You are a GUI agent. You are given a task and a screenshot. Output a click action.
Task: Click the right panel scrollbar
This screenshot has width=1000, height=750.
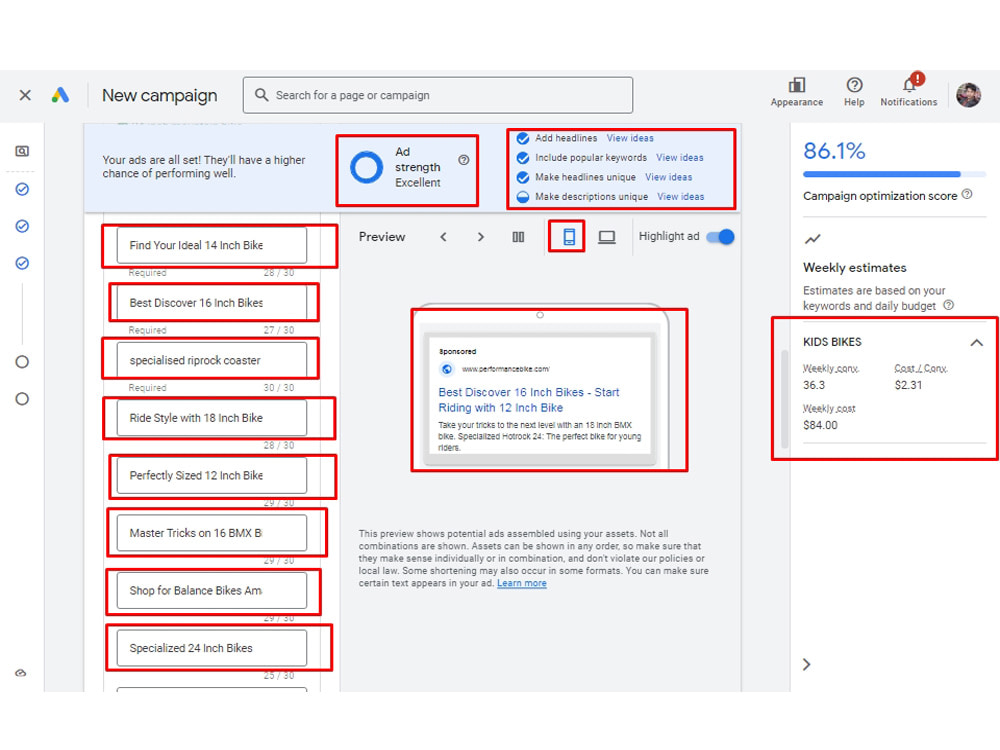click(786, 397)
